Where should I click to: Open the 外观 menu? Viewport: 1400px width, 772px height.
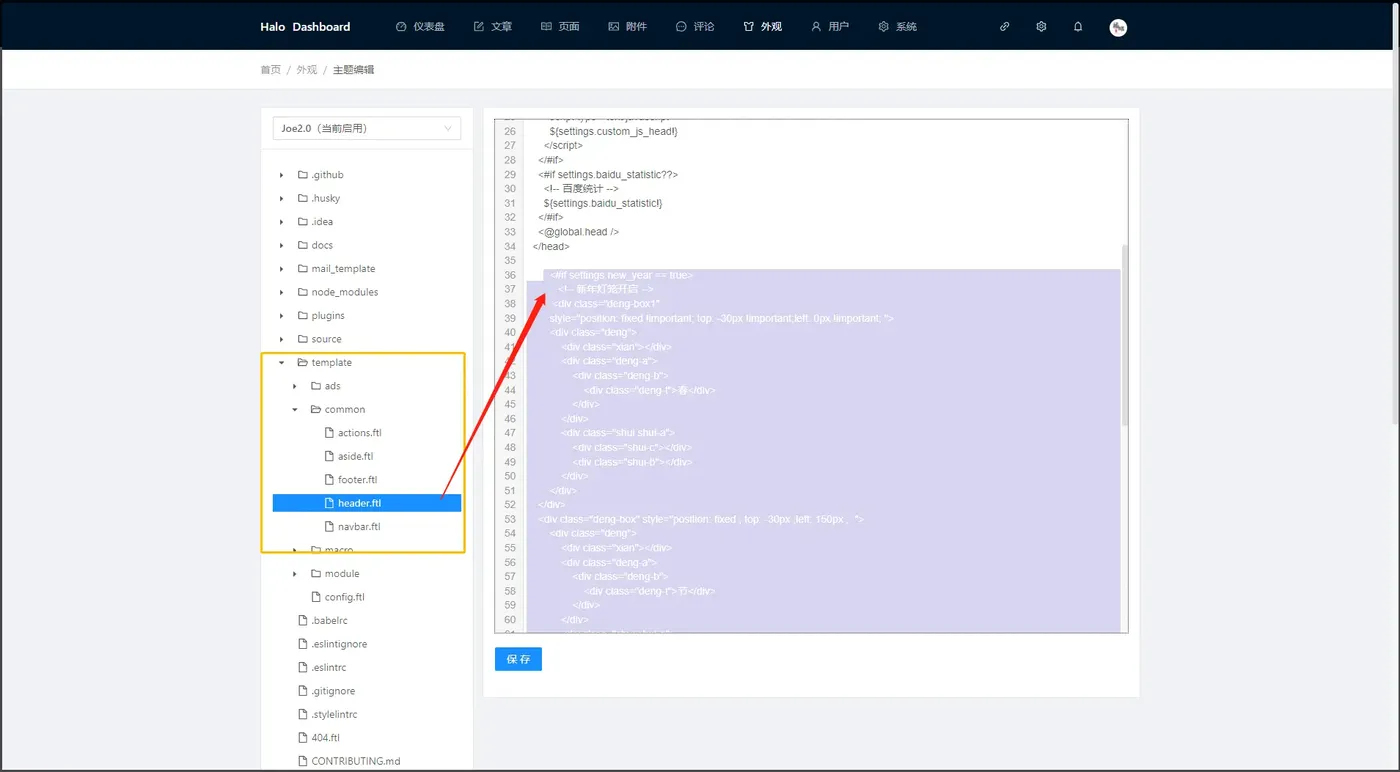[x=762, y=27]
